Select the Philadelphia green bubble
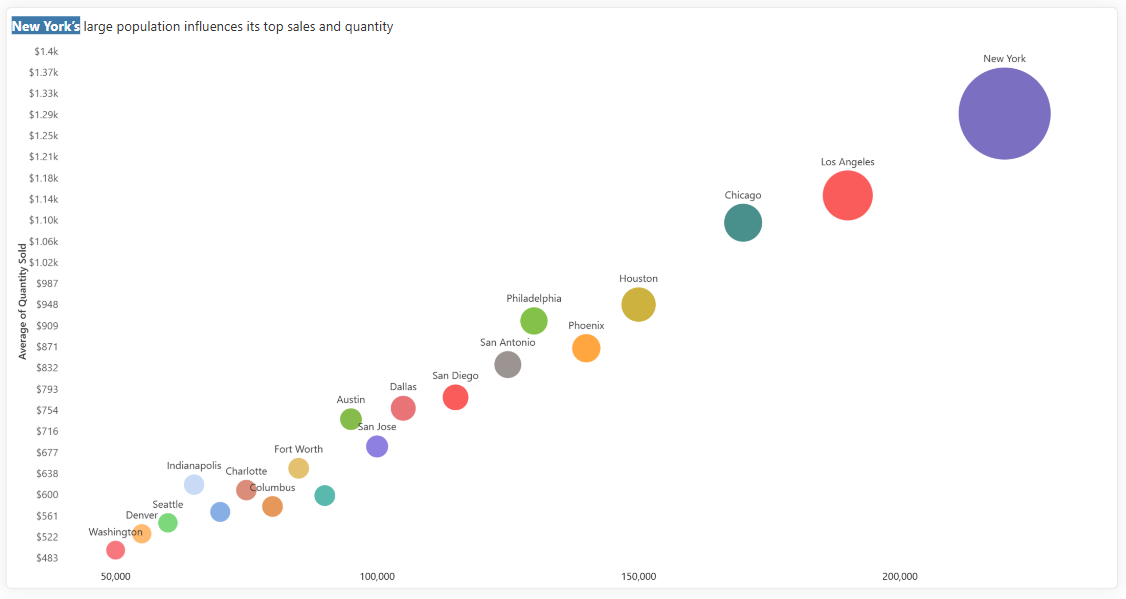This screenshot has width=1126, height=599. (534, 321)
